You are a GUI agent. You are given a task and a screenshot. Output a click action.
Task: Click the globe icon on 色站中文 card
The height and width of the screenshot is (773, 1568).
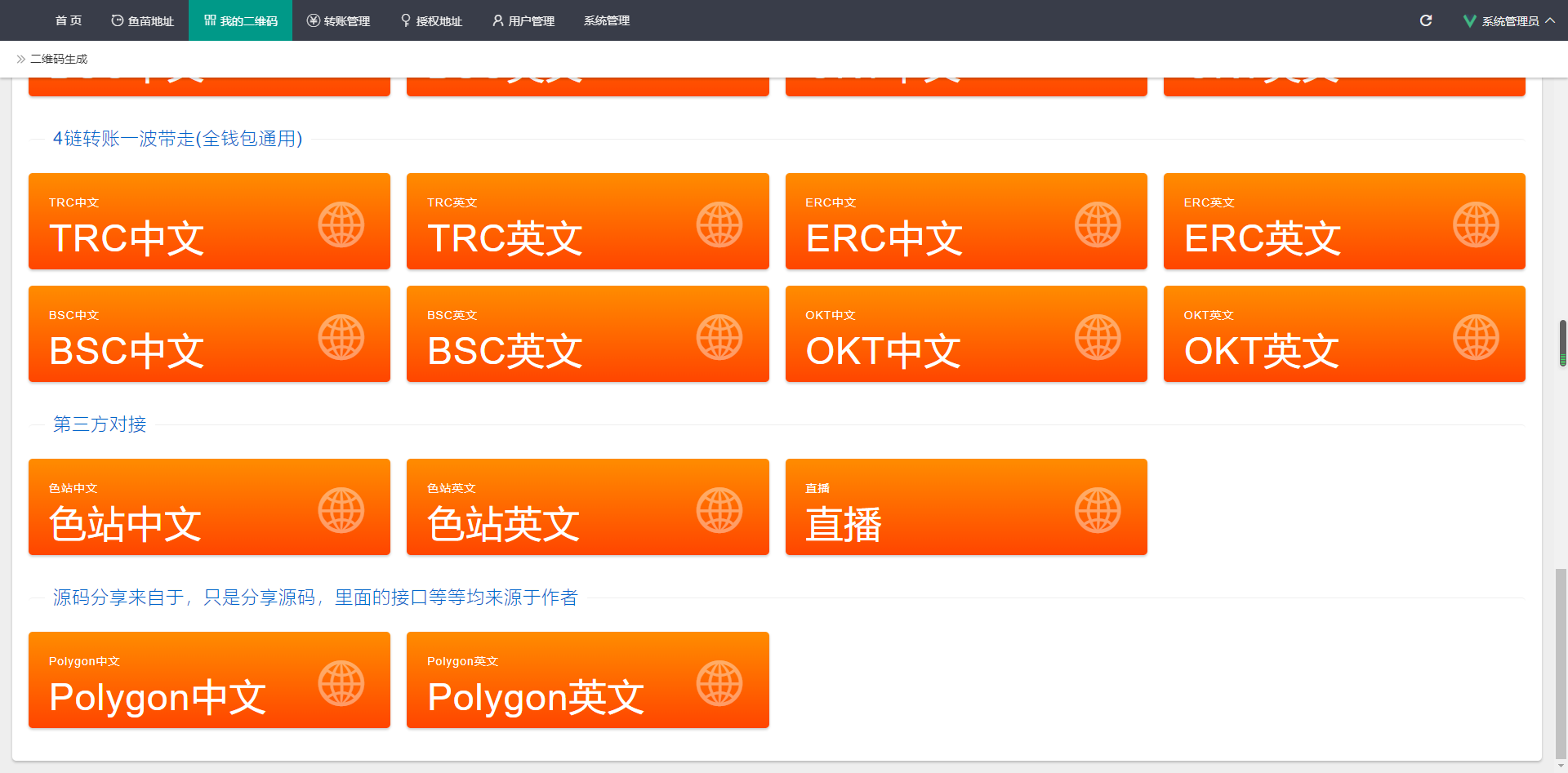point(341,510)
